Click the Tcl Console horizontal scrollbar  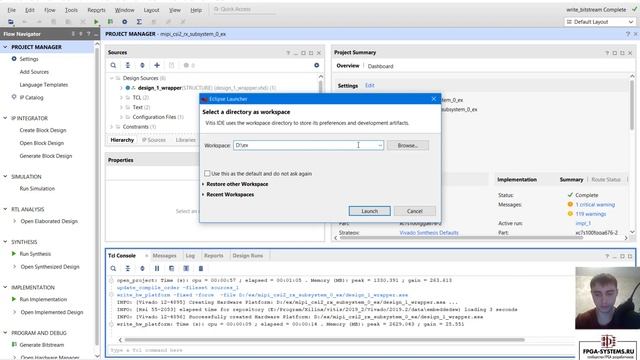(x=324, y=340)
